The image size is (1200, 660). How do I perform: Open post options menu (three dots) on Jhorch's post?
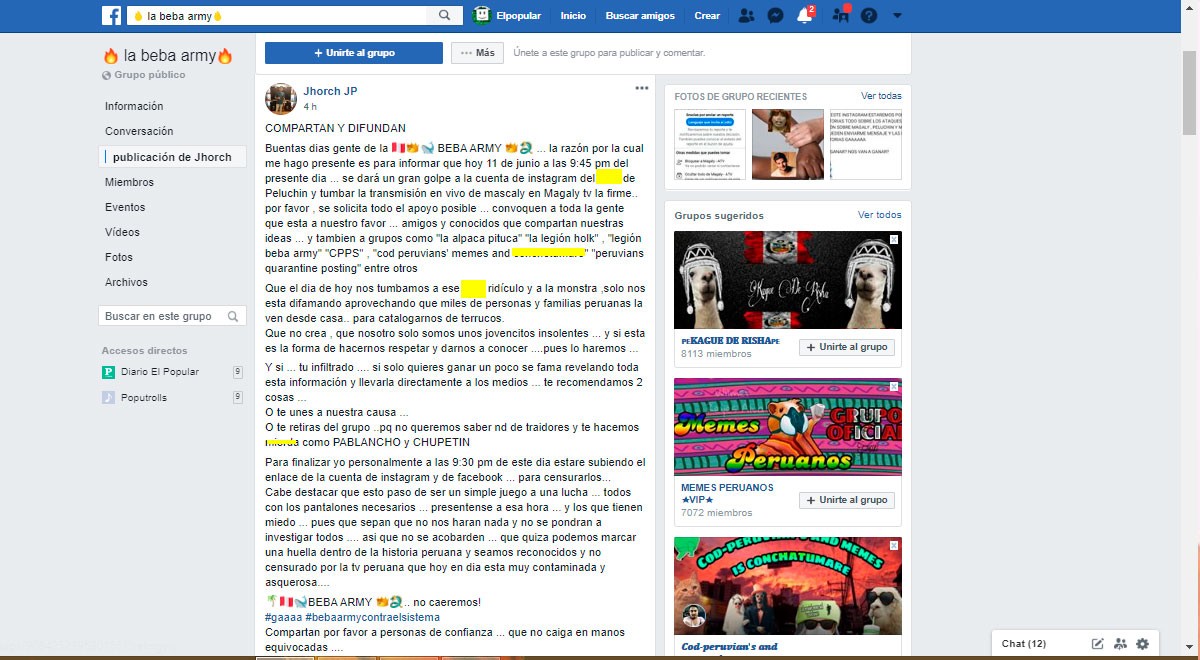[642, 88]
